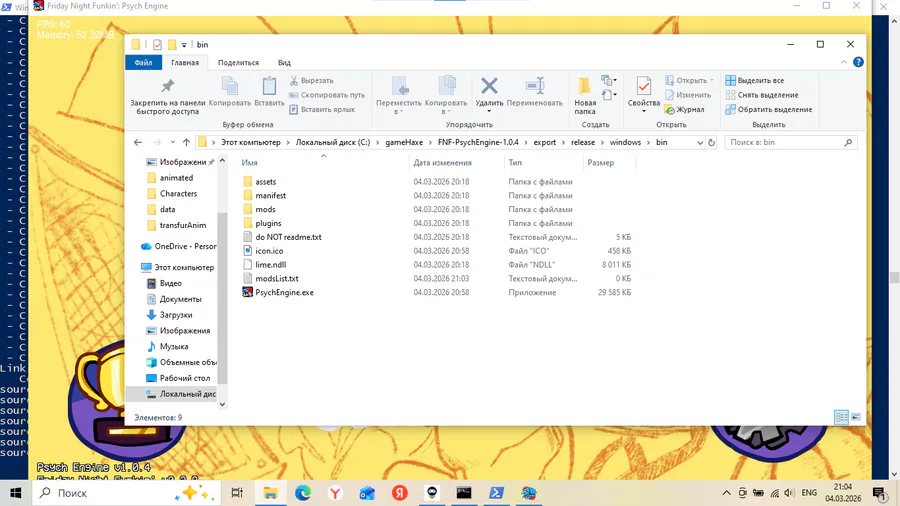
Task: Click the Поиск в: bin search field
Action: pyautogui.click(x=791, y=142)
